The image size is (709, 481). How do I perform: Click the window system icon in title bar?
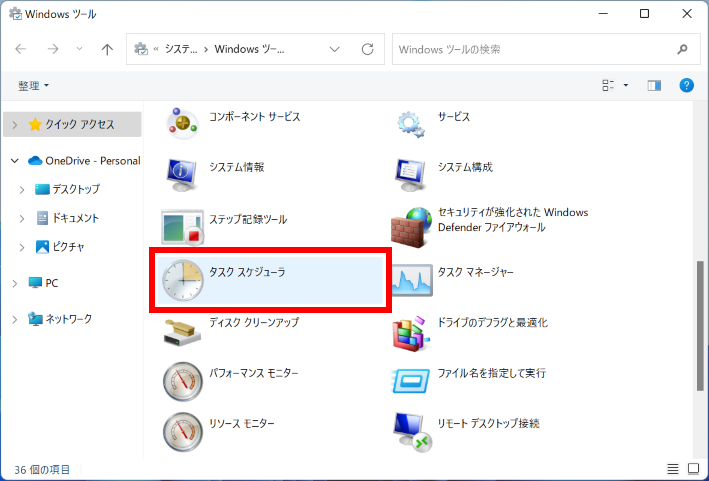click(x=15, y=14)
